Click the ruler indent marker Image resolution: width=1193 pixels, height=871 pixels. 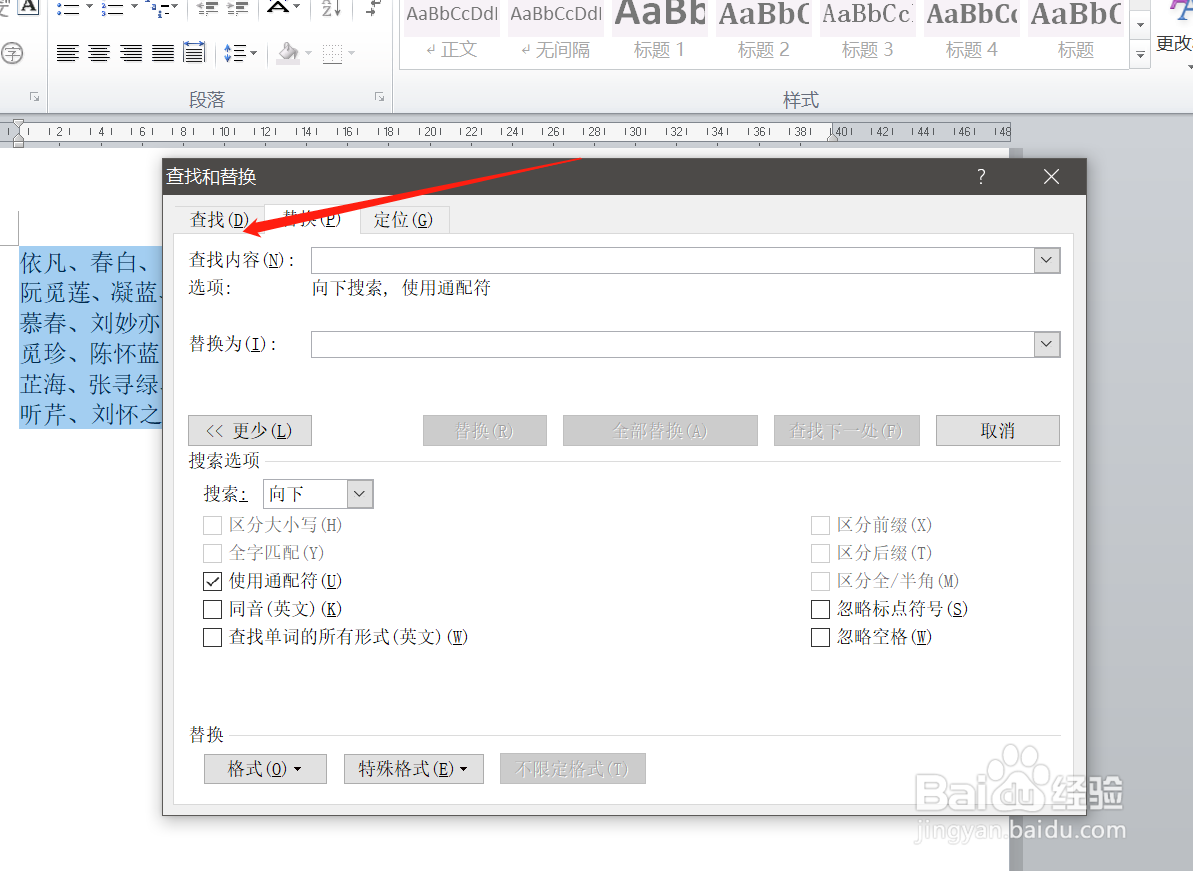click(x=18, y=132)
